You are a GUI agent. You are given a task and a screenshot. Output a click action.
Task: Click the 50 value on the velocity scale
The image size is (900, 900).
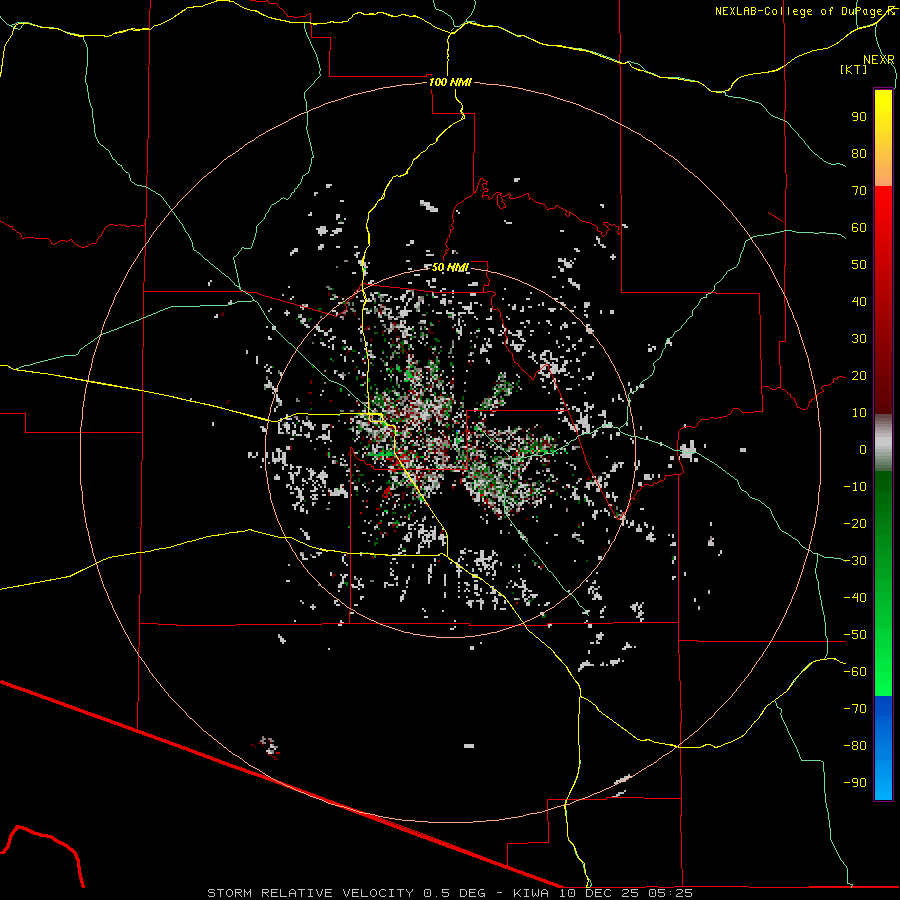tap(859, 265)
